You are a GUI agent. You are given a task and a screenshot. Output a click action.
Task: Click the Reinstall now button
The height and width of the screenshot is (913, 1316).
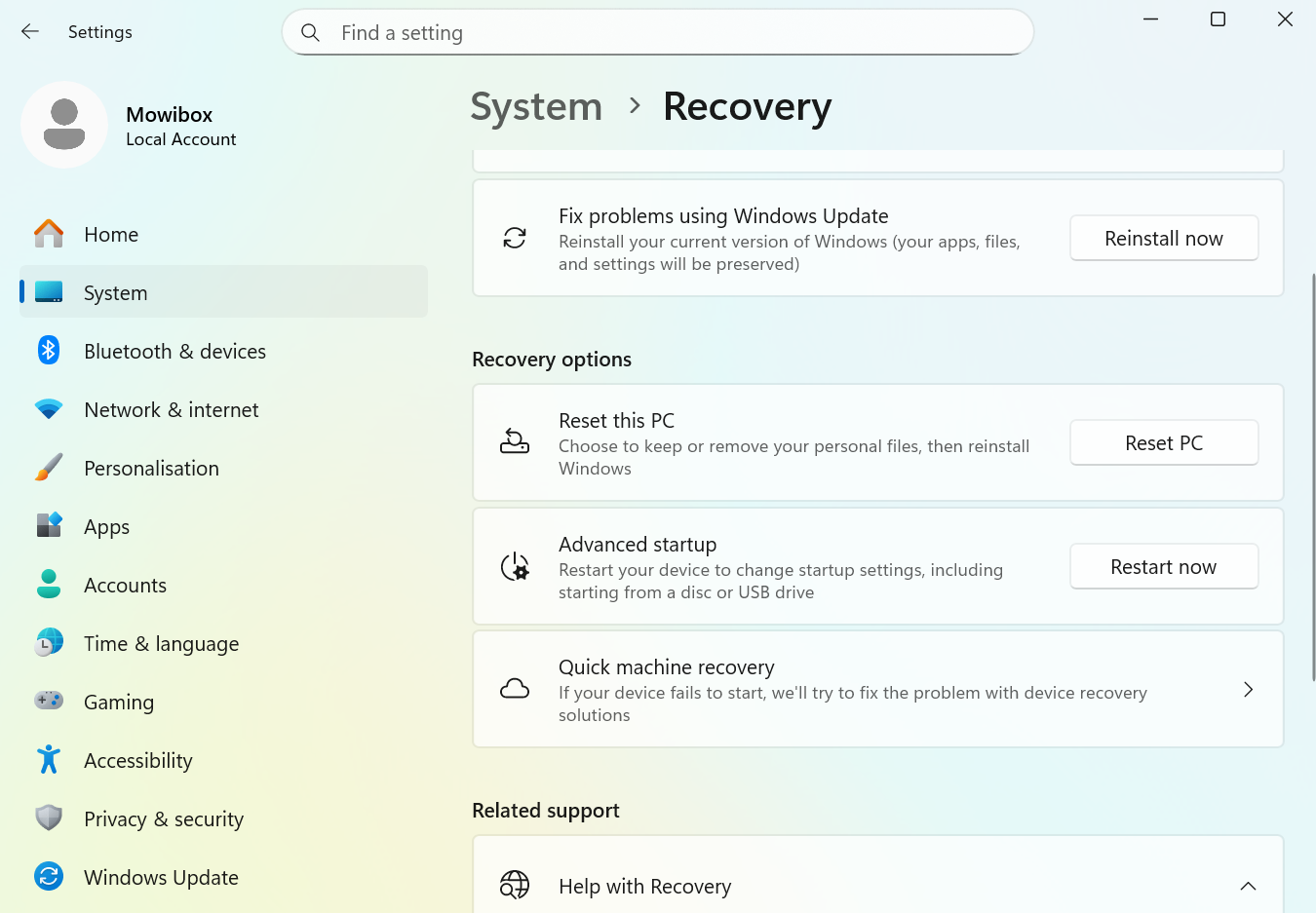pos(1163,238)
